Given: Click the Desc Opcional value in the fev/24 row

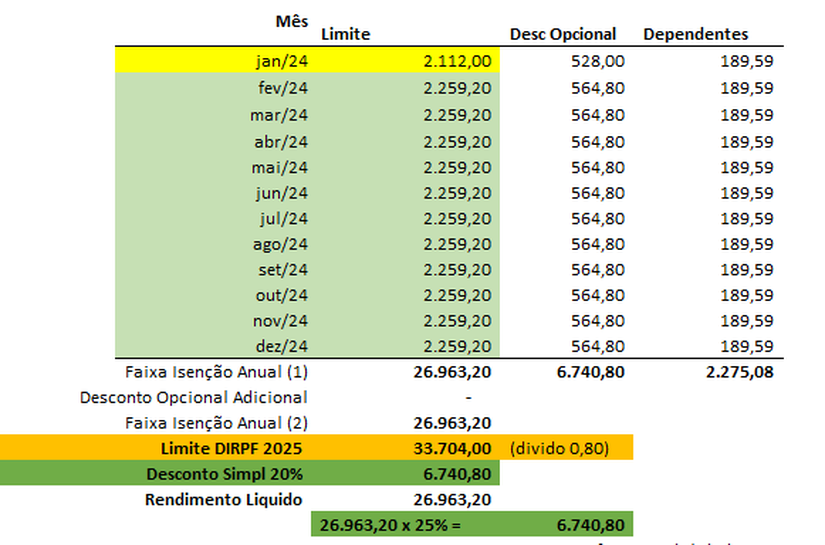Looking at the screenshot, I should (x=598, y=88).
